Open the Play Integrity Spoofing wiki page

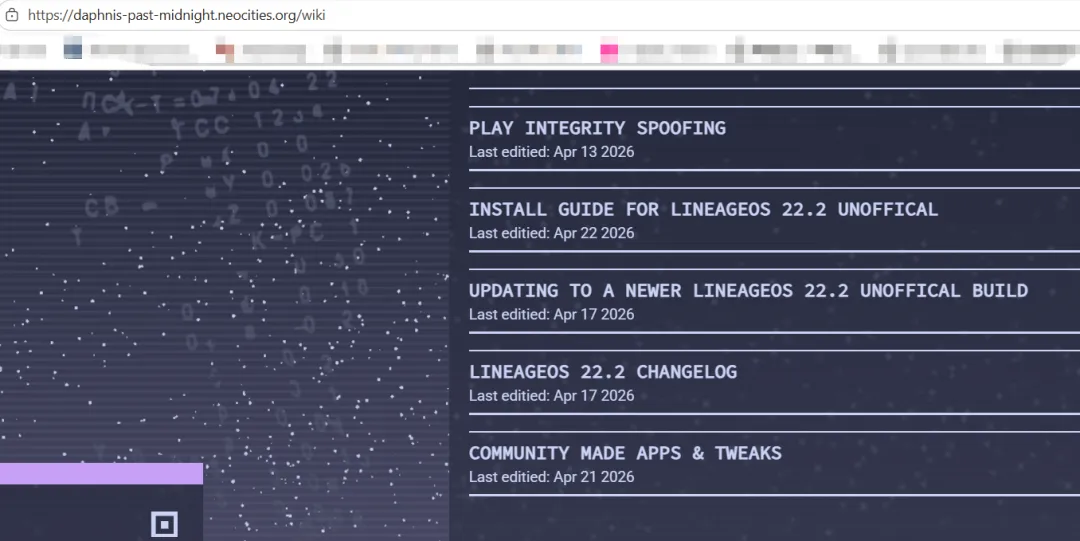597,128
